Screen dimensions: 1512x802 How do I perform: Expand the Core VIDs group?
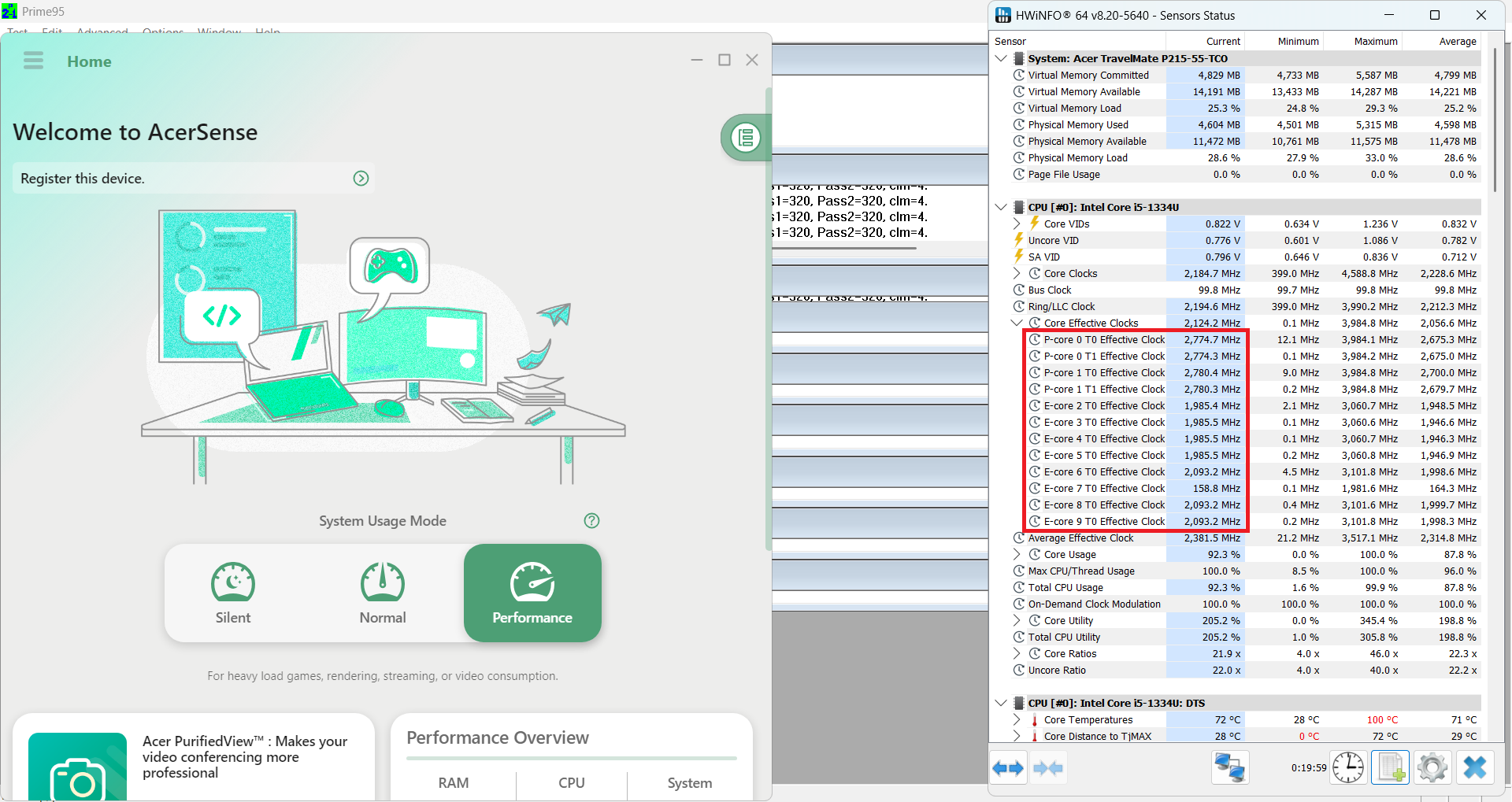coord(1017,224)
